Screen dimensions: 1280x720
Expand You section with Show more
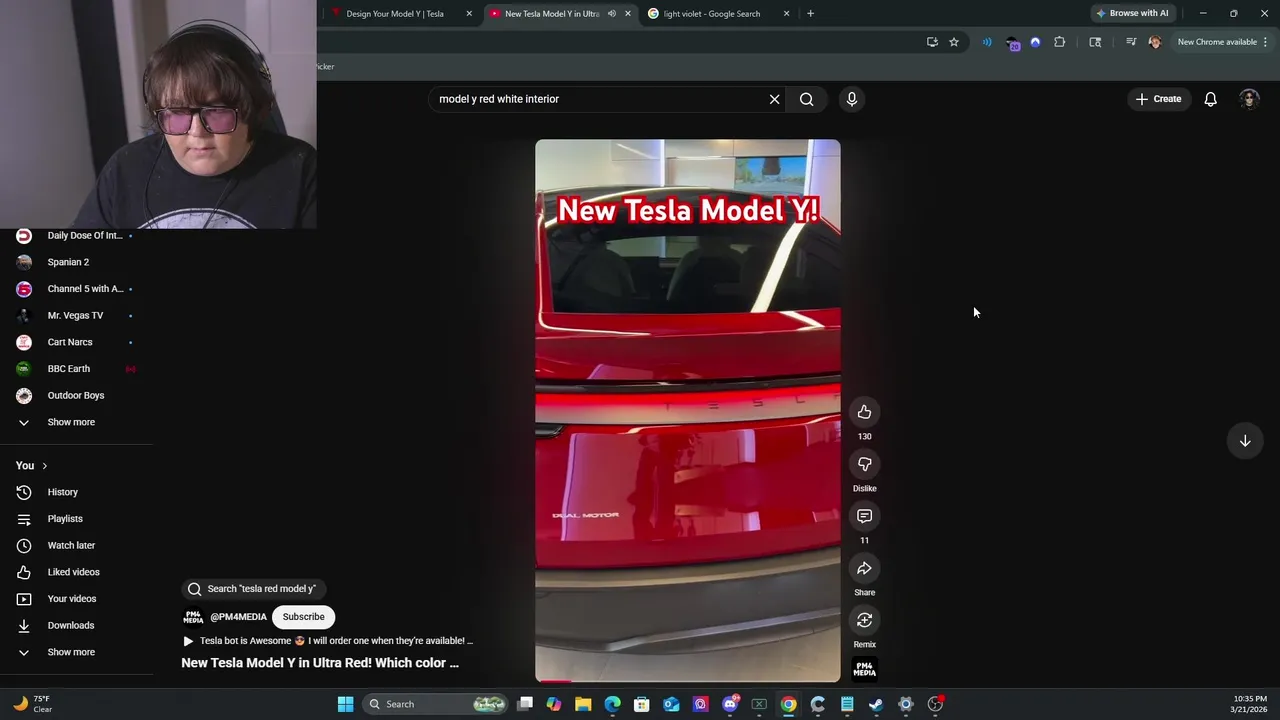coord(76,652)
